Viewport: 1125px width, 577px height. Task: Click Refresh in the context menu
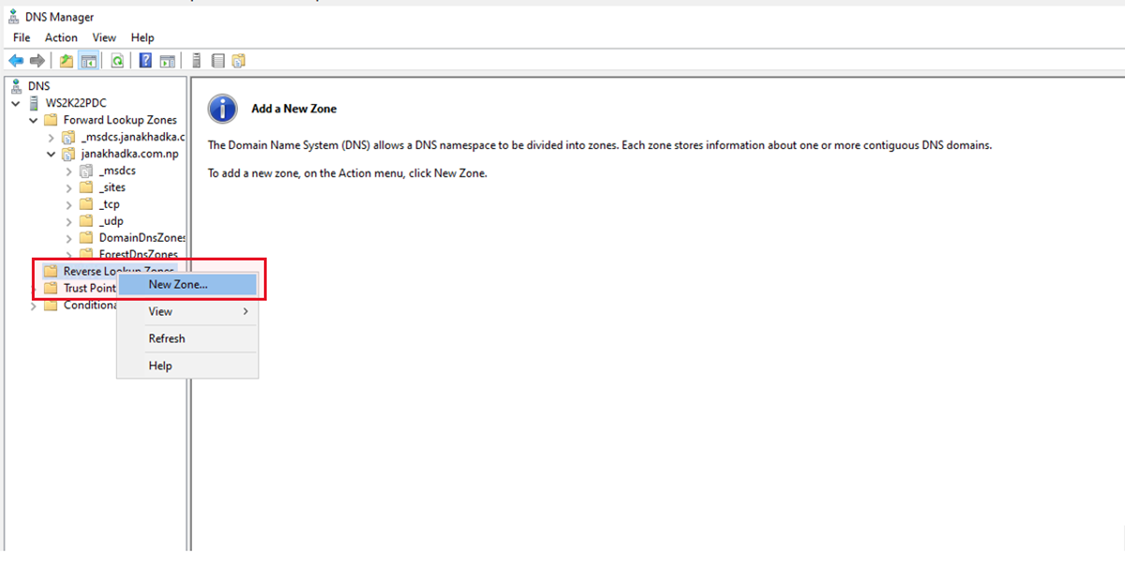pyautogui.click(x=165, y=338)
